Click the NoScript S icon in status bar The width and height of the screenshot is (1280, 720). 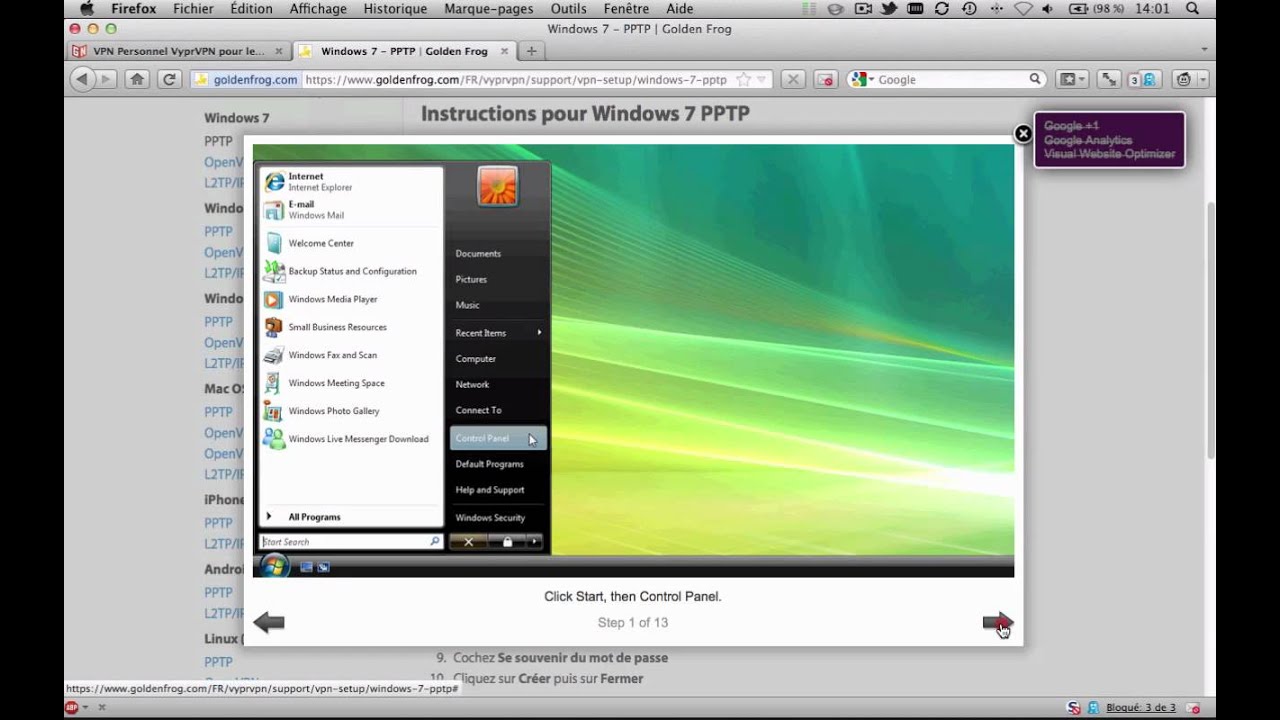(x=1074, y=707)
